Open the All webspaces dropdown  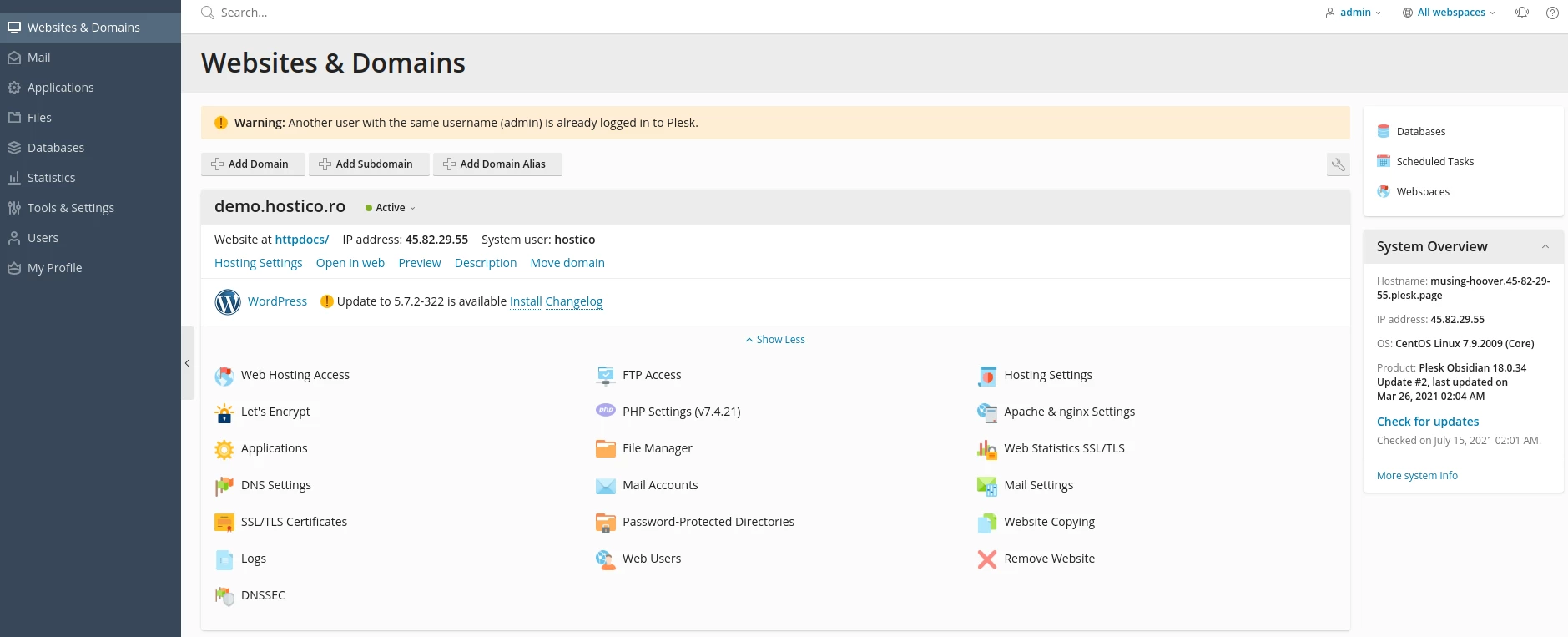tap(1449, 13)
